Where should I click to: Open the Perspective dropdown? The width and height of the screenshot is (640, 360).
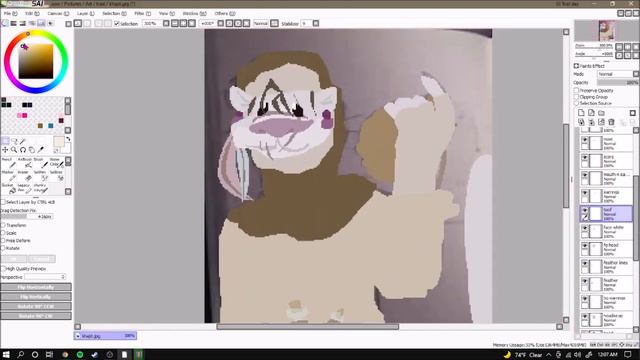(45, 277)
